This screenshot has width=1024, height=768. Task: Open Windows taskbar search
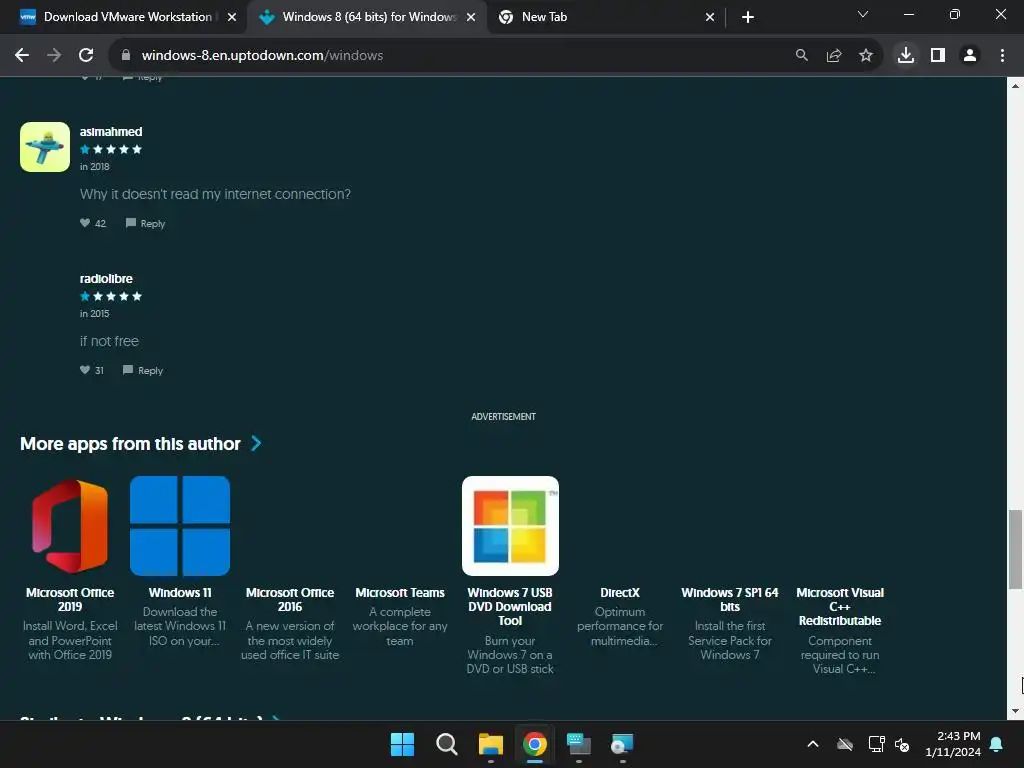(447, 744)
